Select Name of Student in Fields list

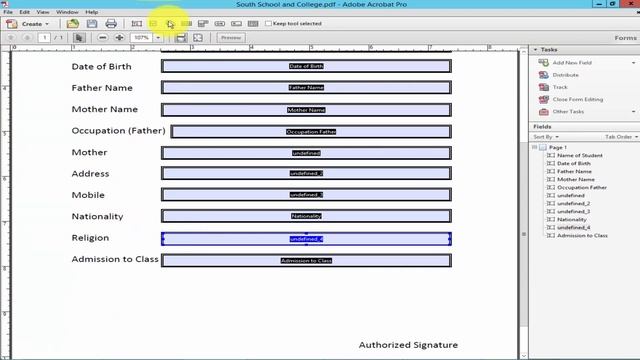(x=580, y=155)
